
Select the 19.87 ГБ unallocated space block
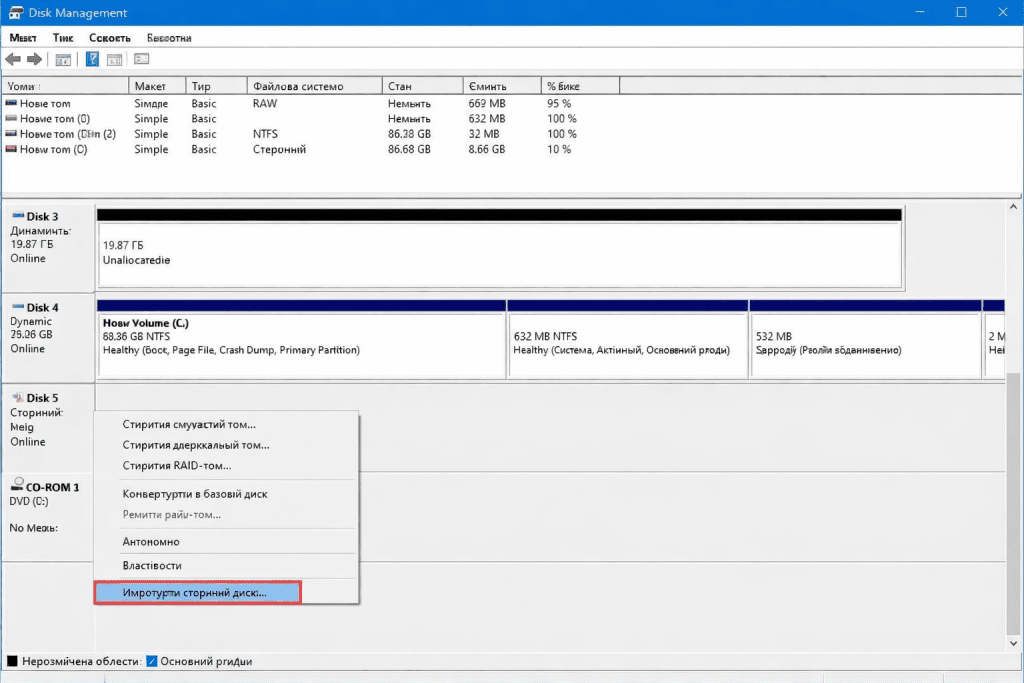(500, 252)
